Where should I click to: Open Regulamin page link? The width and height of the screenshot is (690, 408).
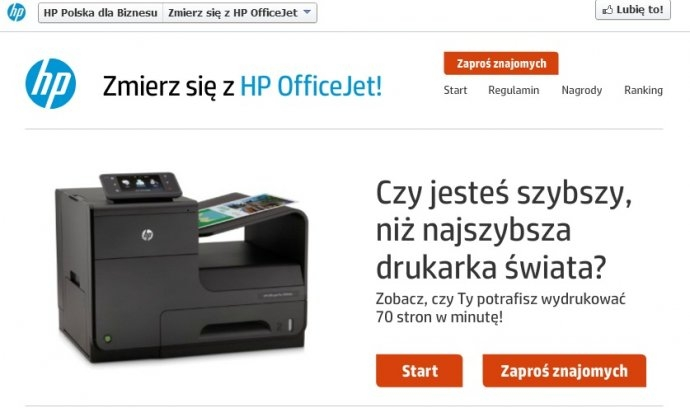click(x=514, y=90)
